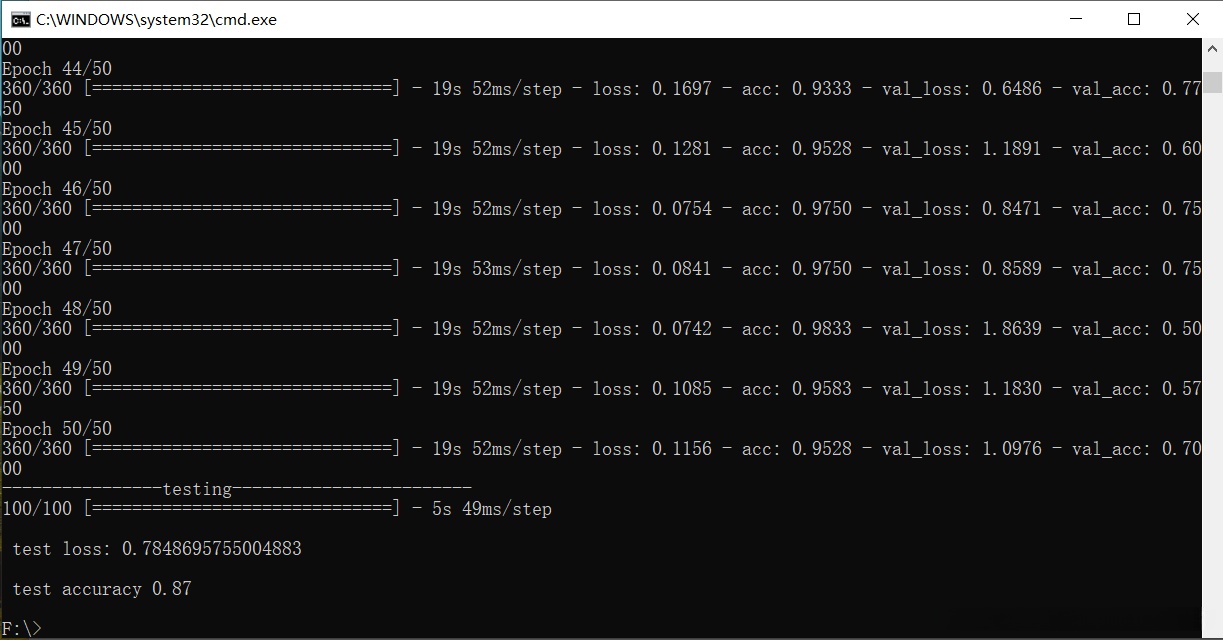The height and width of the screenshot is (640, 1223).
Task: Click the F:\> command prompt line
Action: tap(22, 628)
